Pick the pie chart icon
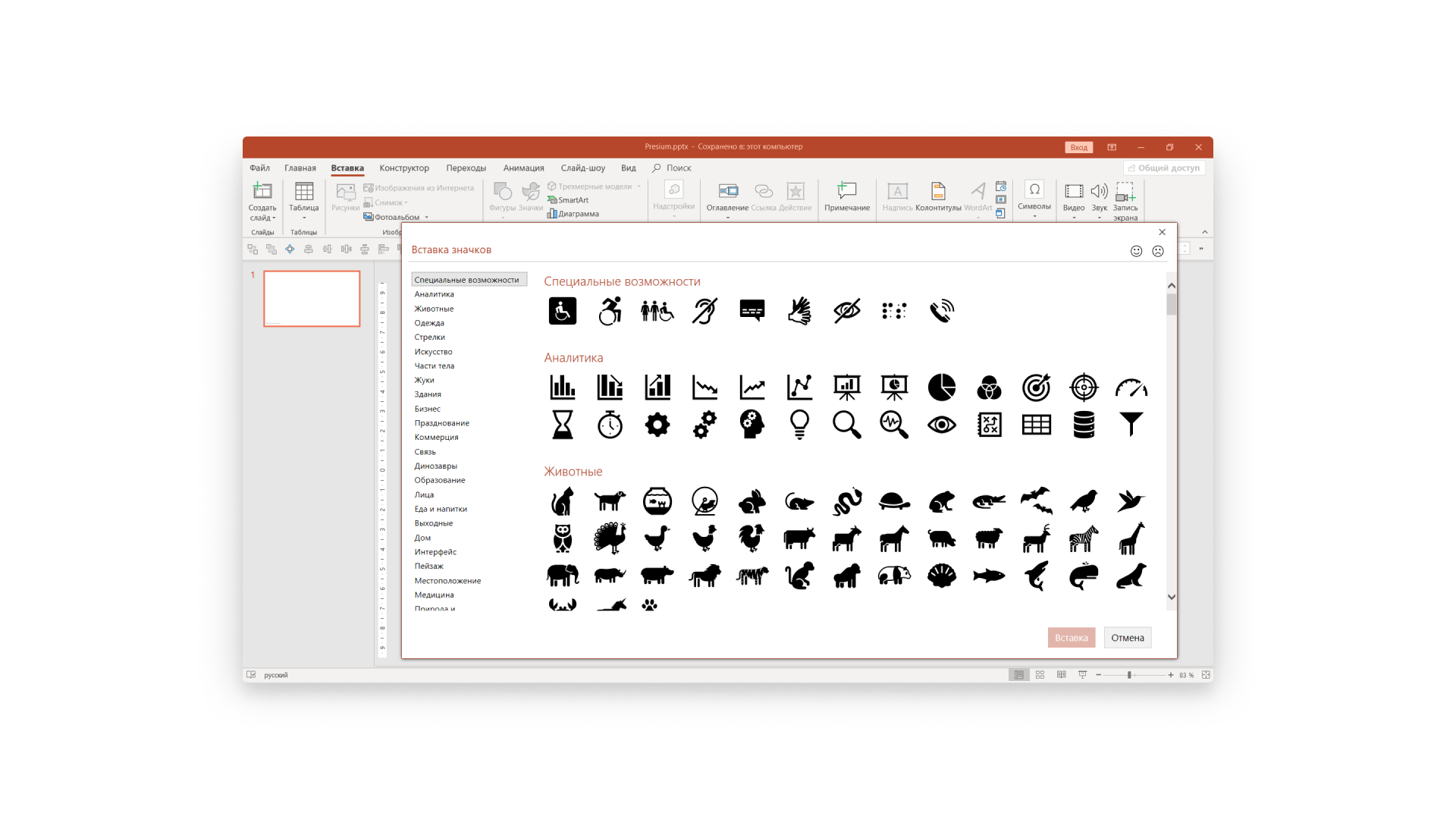Image resolution: width=1456 pixels, height=819 pixels. pyautogui.click(x=941, y=388)
